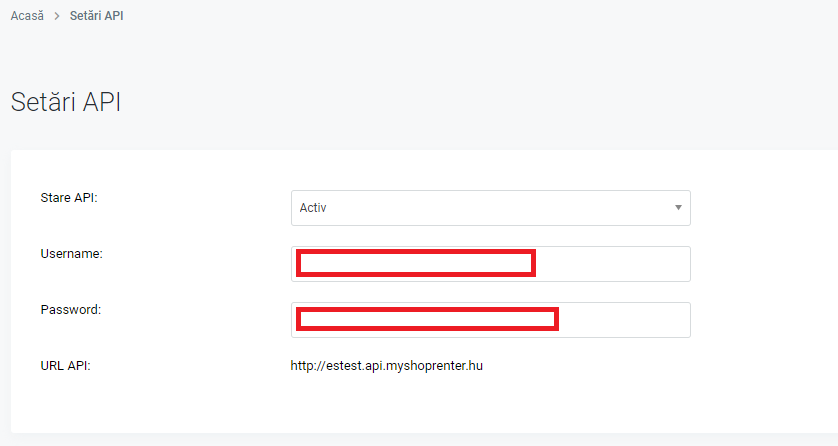
Task: Click the Setări API page heading
Action: [66, 102]
